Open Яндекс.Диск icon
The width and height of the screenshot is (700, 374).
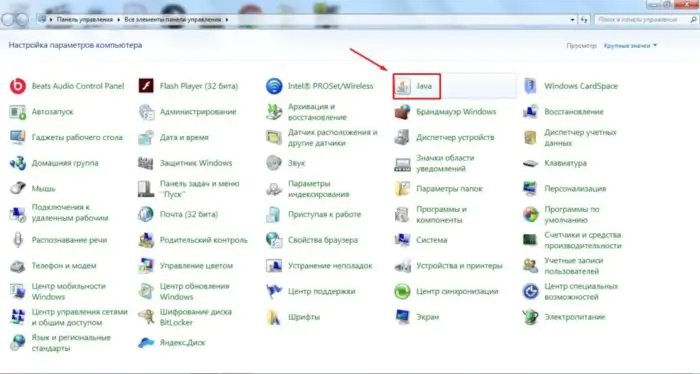(146, 343)
